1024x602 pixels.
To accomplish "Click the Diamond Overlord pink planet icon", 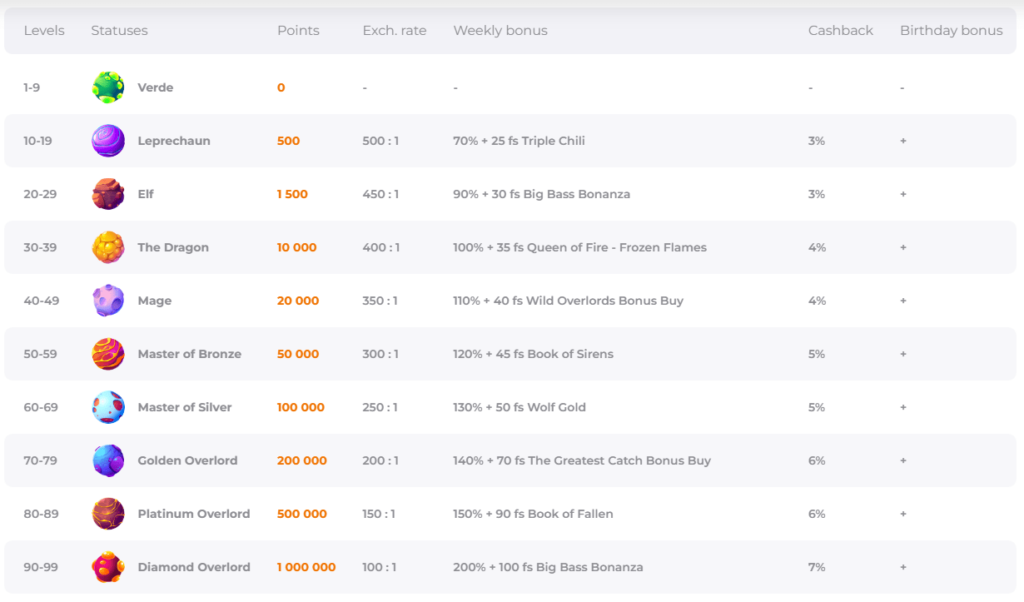I will click(108, 567).
